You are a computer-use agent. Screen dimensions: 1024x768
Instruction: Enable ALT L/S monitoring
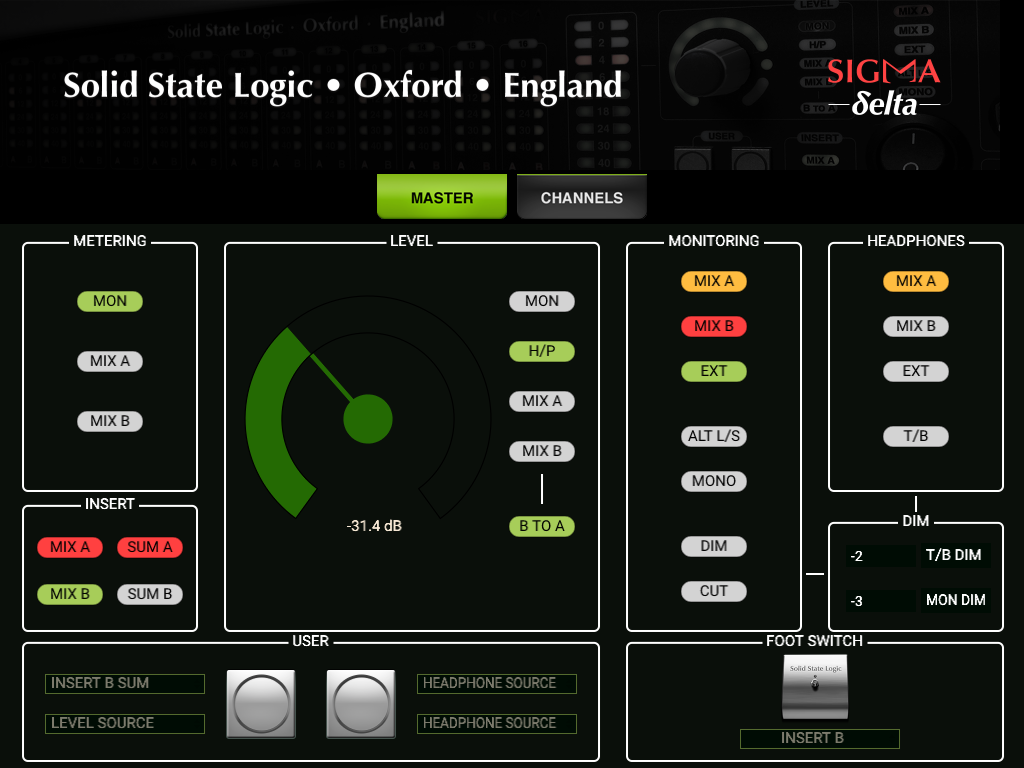(714, 436)
